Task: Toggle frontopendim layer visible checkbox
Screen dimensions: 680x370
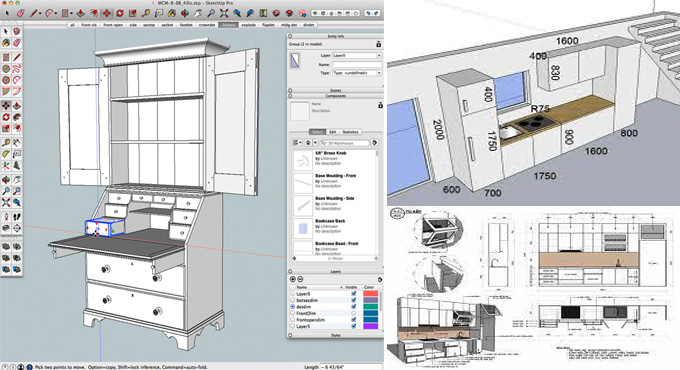Action: pyautogui.click(x=354, y=320)
